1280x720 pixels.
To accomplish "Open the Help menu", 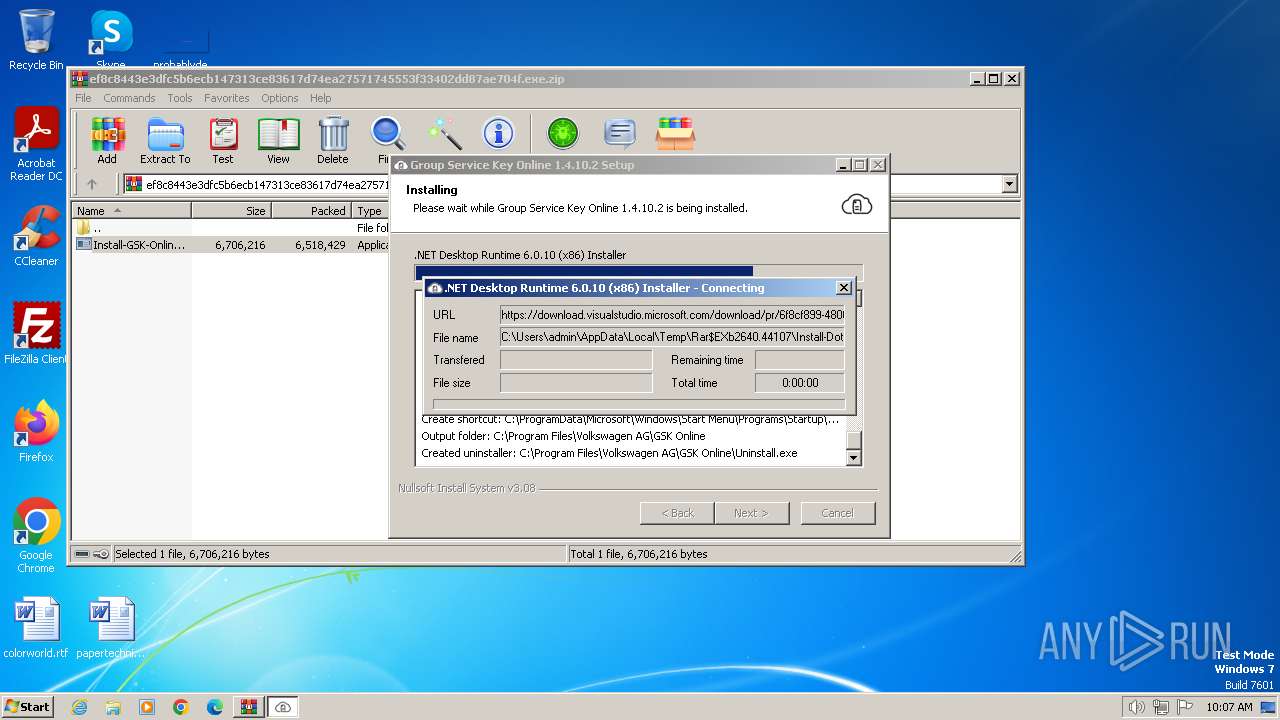I will point(321,98).
